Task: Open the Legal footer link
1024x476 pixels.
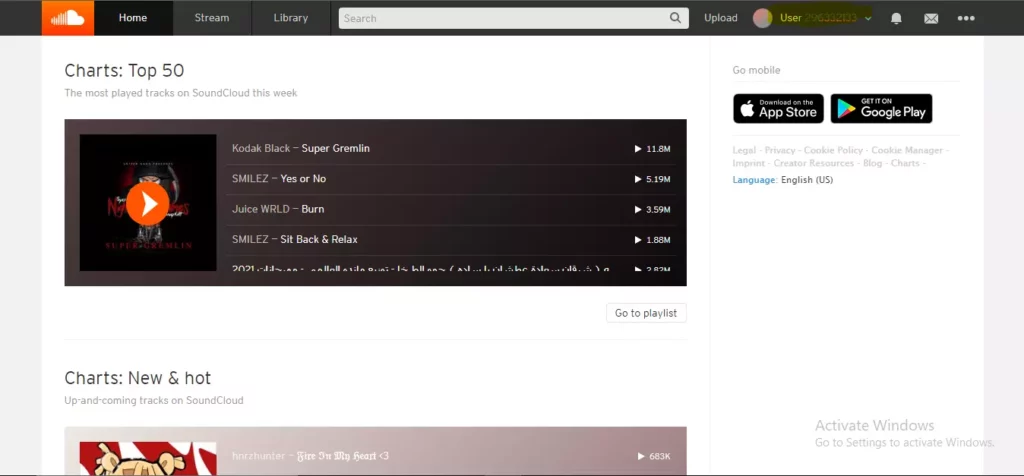Action: [744, 150]
